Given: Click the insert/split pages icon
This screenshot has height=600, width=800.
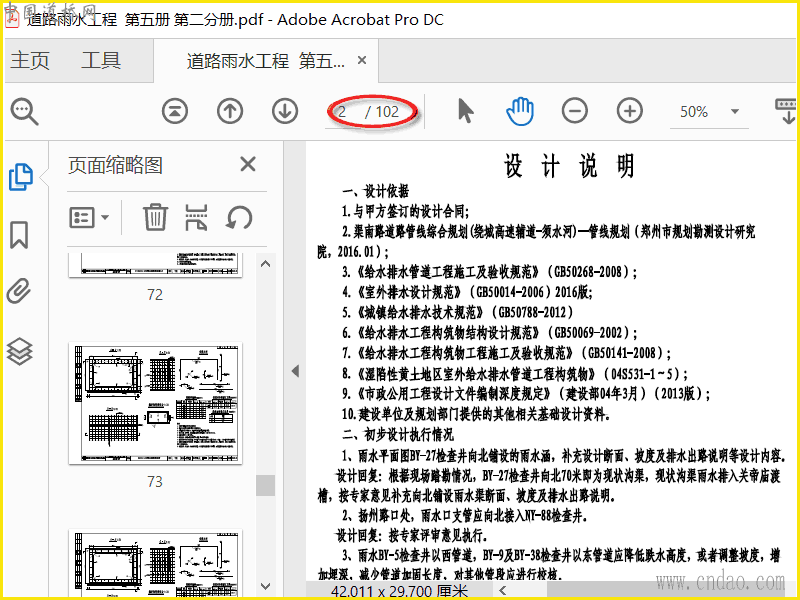Looking at the screenshot, I should 196,217.
